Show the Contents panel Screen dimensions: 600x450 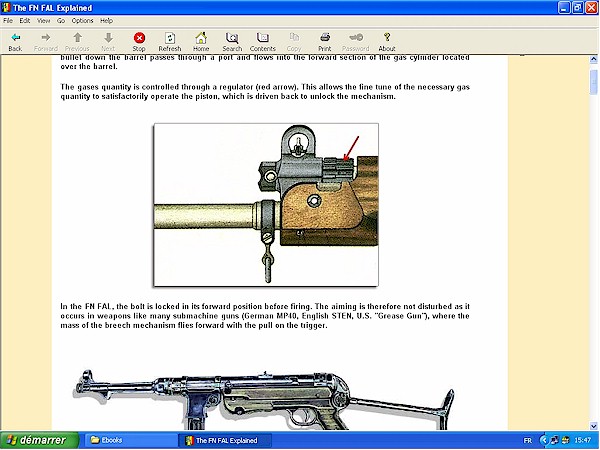(x=262, y=42)
